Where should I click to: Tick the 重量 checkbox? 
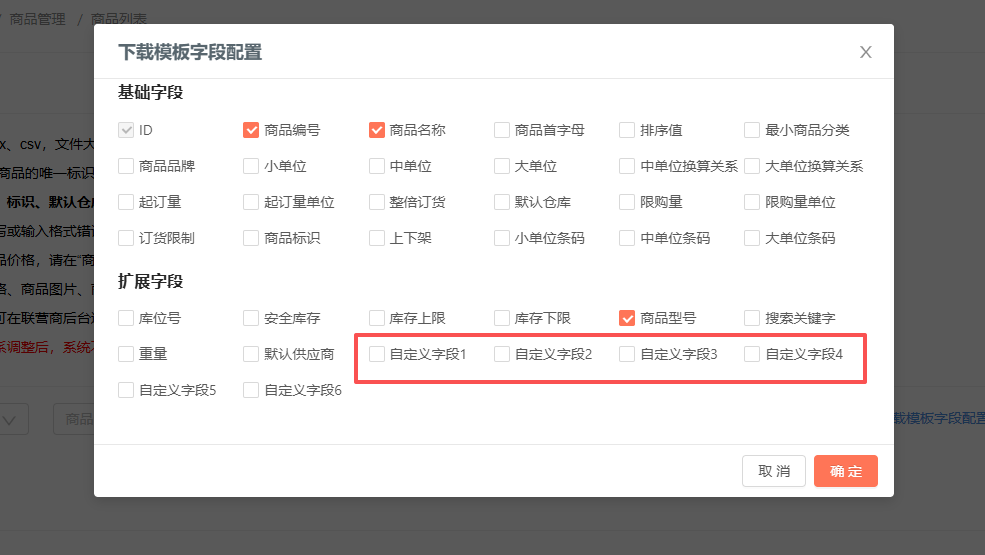coord(126,354)
